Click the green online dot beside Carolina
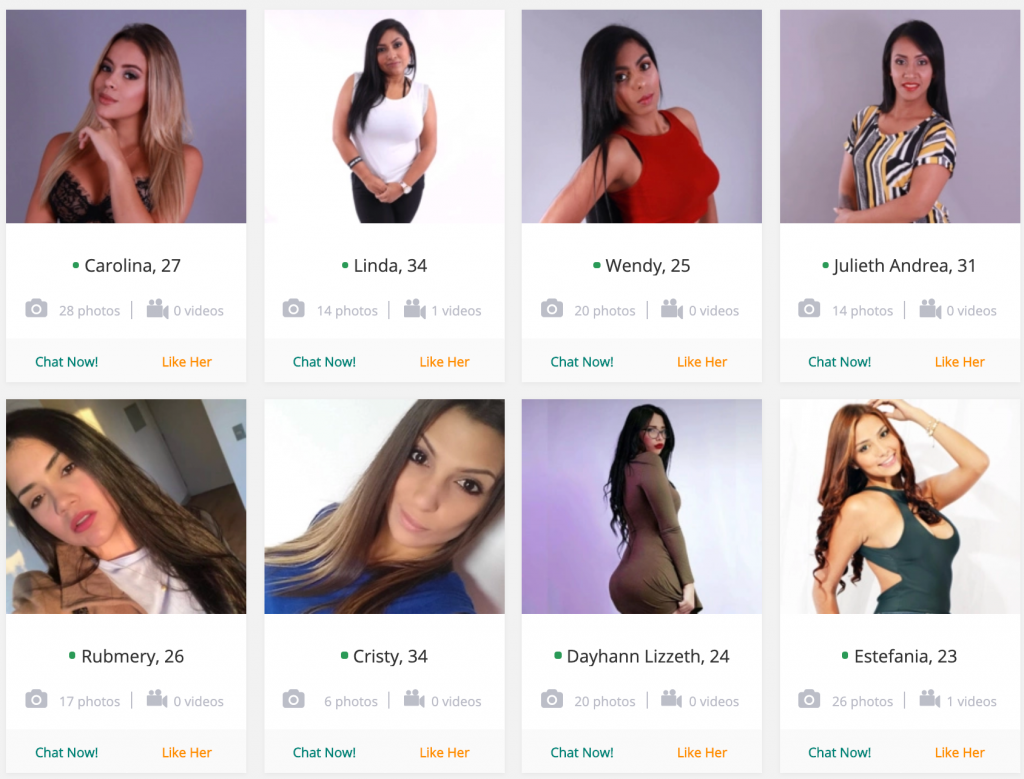1024x779 pixels. pyautogui.click(x=76, y=265)
